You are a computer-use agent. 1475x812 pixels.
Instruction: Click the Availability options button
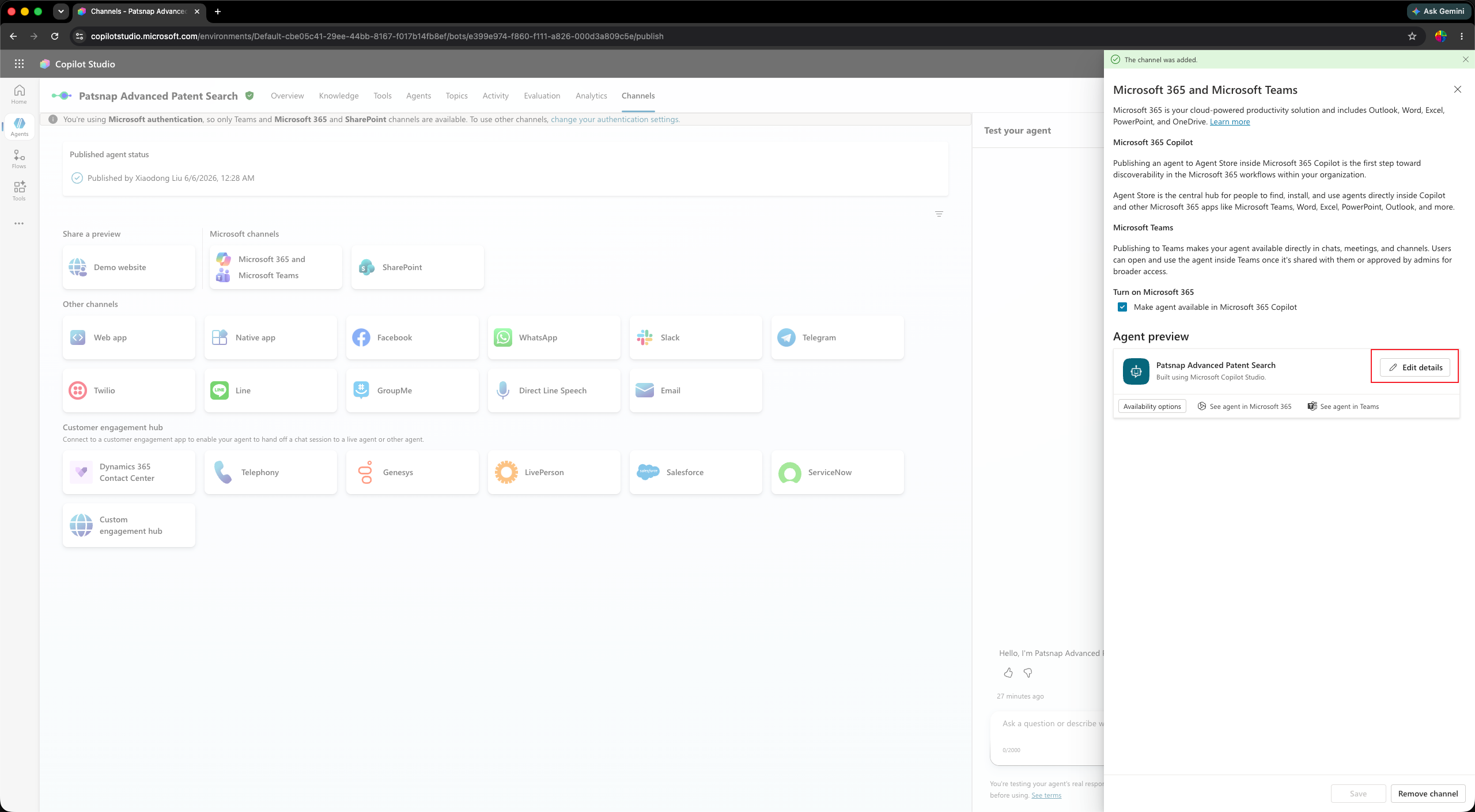[1152, 407]
